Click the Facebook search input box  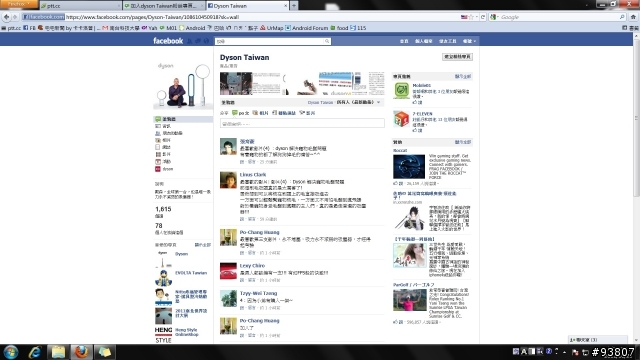pyautogui.click(x=270, y=41)
